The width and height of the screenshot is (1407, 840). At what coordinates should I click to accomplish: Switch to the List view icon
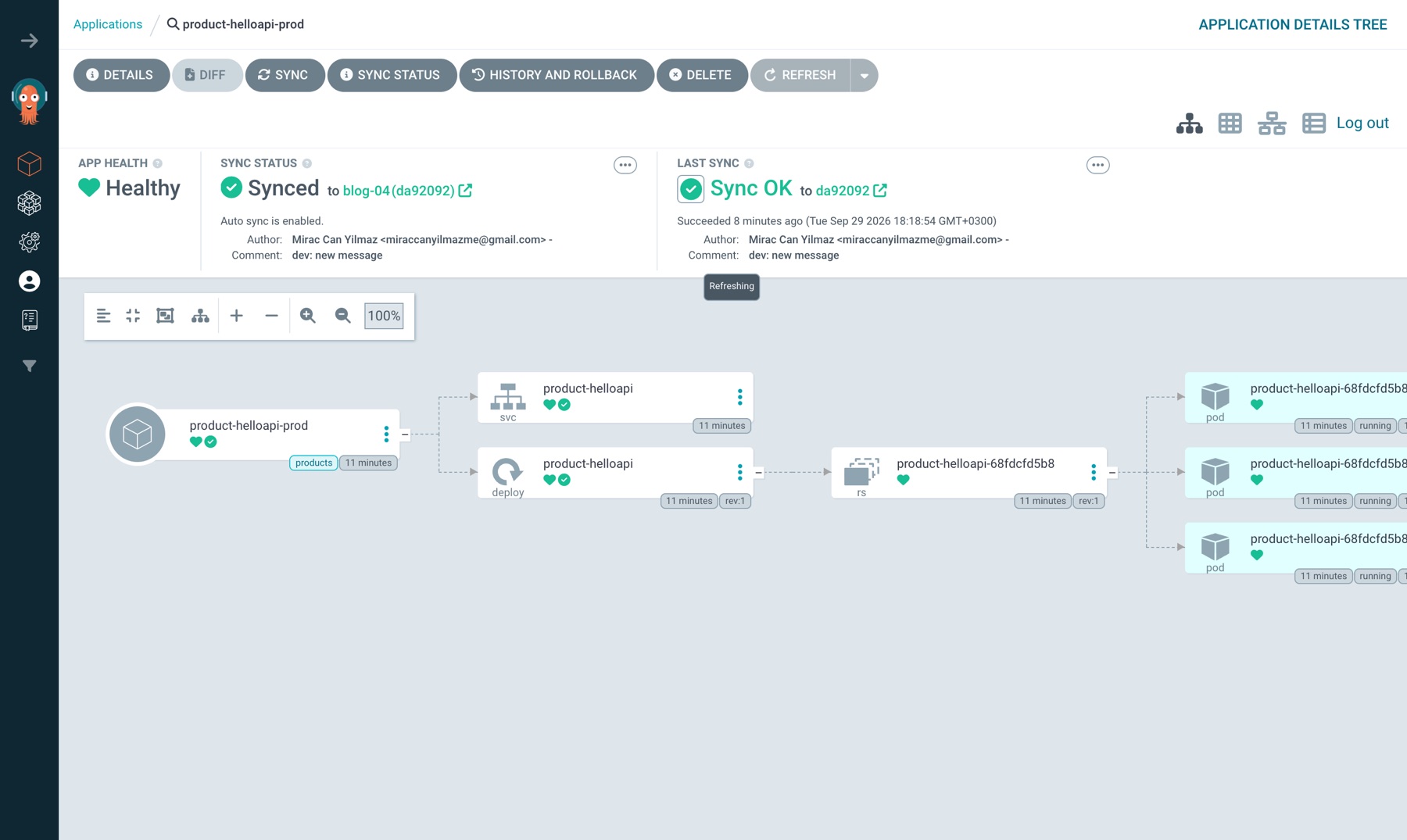click(x=1314, y=123)
